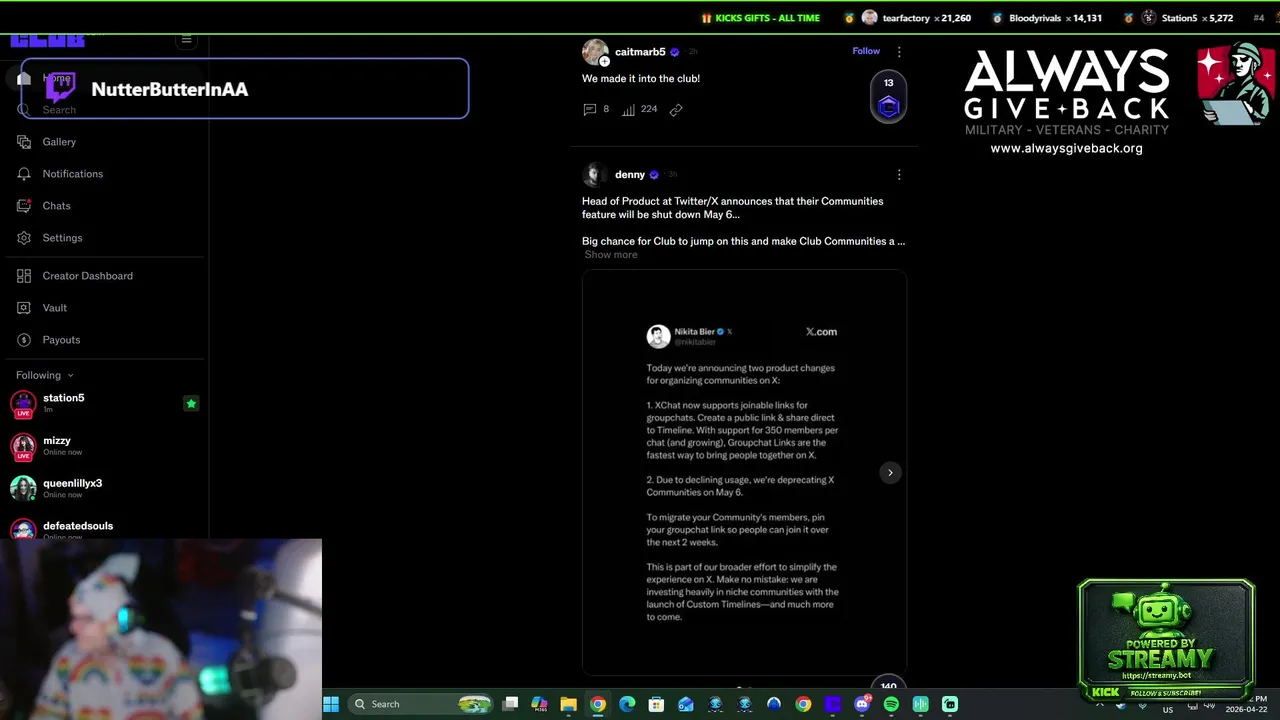The image size is (1280, 720).
Task: Click station5's green star badge
Action: 191,404
